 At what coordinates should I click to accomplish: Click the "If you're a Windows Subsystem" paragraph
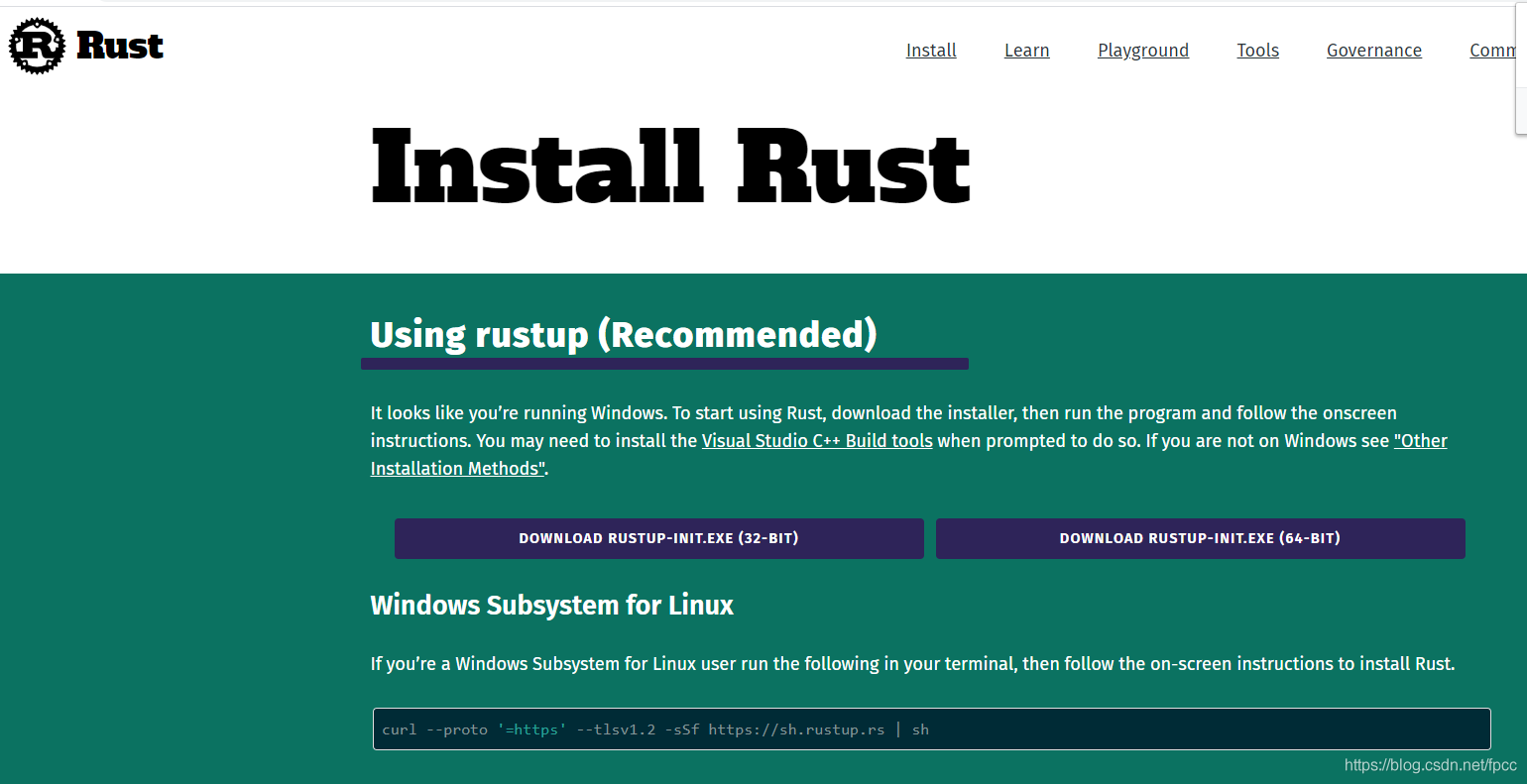point(912,664)
